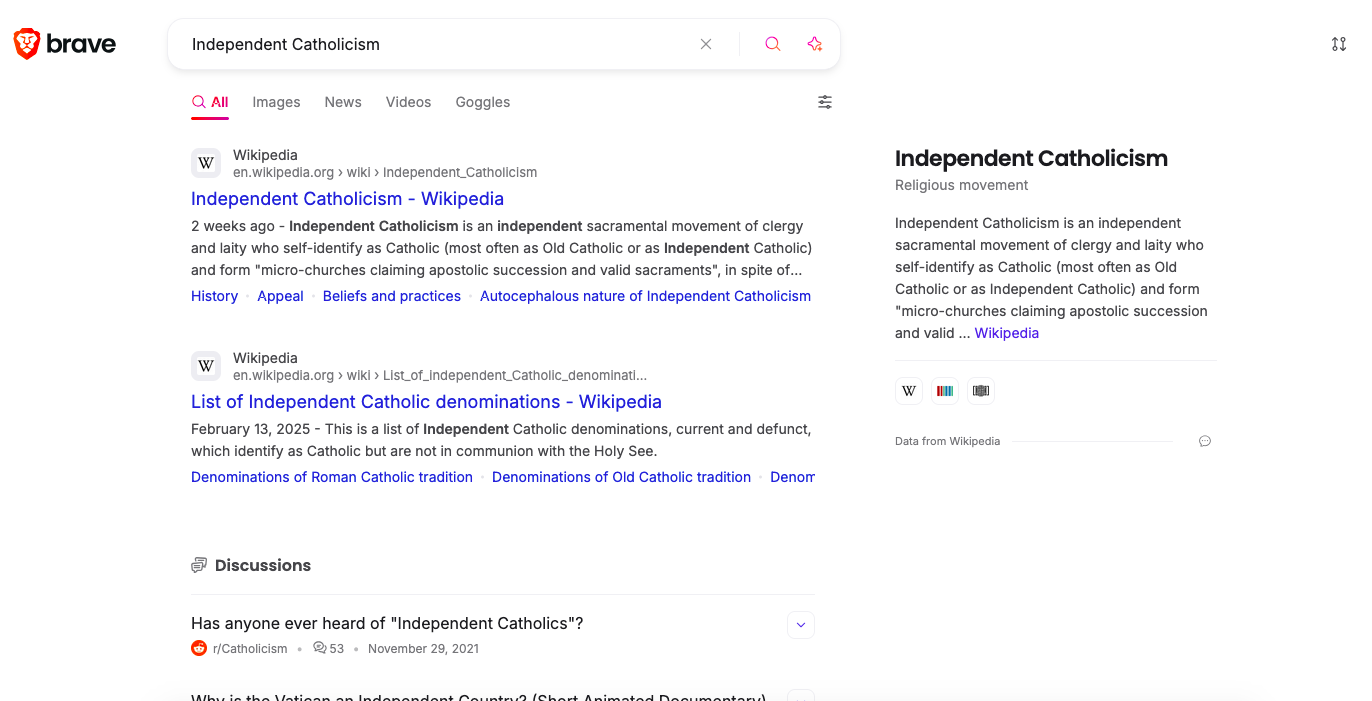Click the Wikipedia favicon beside the Independent Catholicism result

[206, 163]
